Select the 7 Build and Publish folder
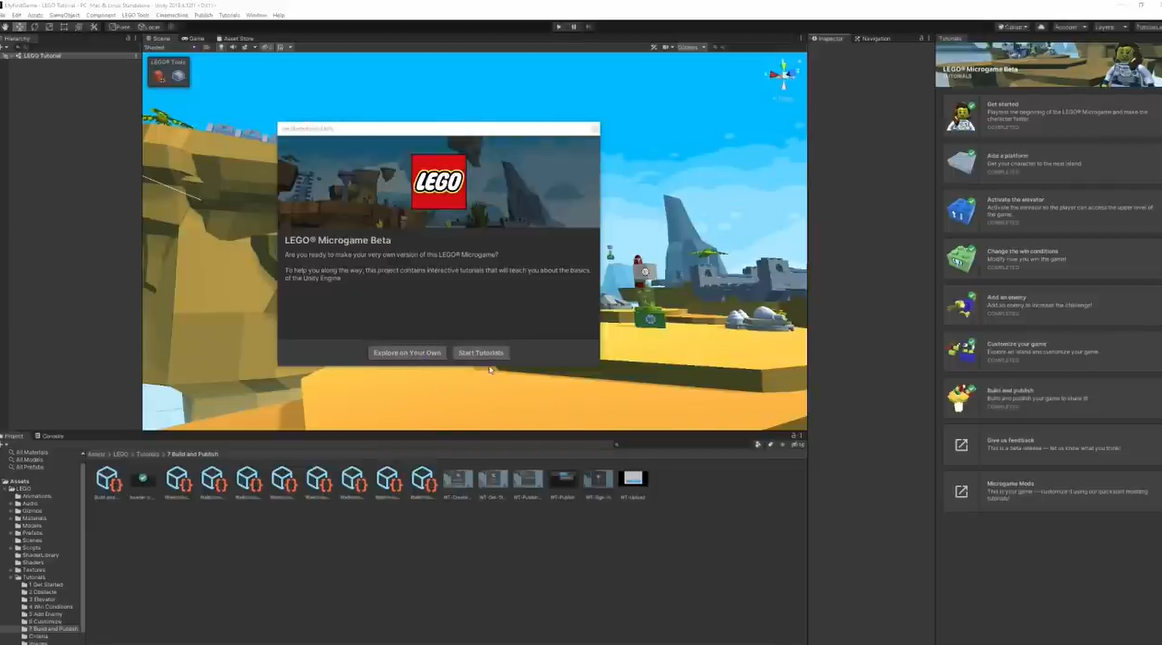This screenshot has width=1162, height=645. [50, 629]
